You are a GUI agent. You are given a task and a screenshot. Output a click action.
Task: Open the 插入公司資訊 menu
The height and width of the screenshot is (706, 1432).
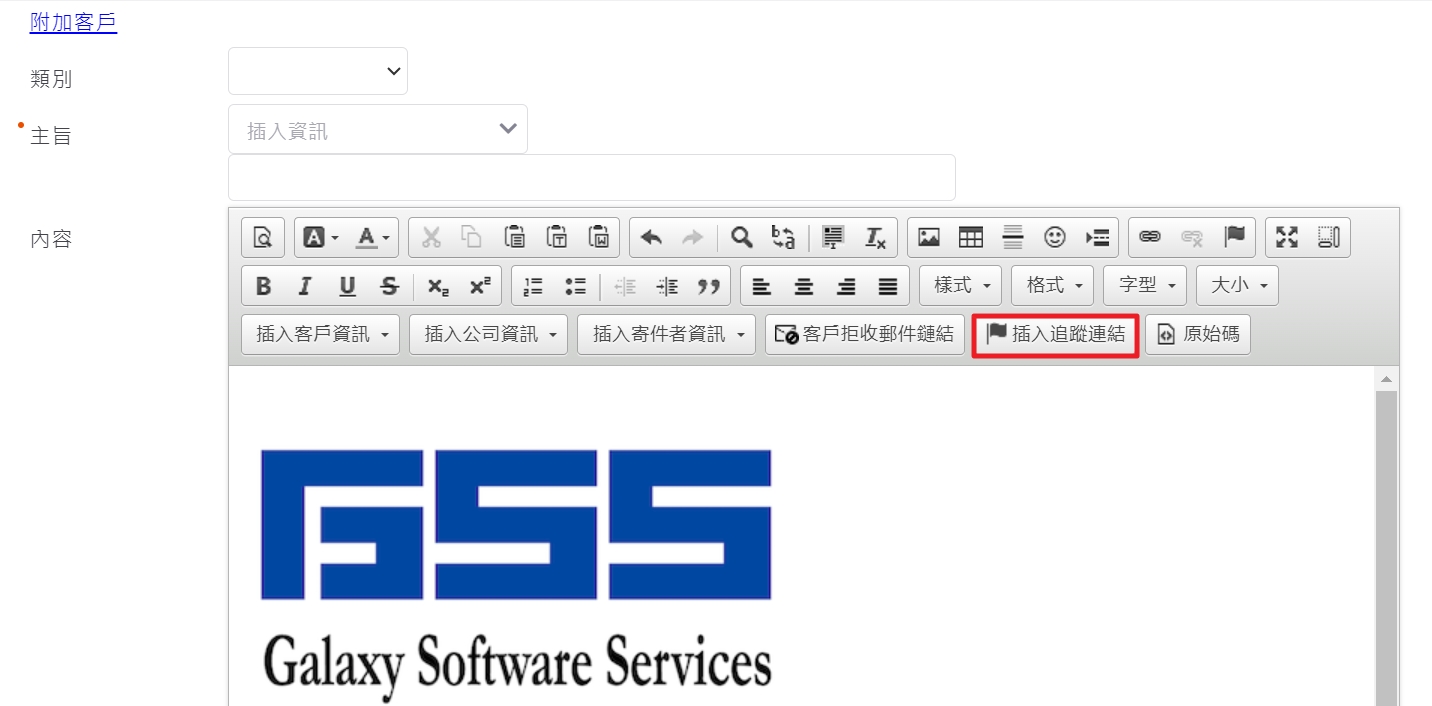pyautogui.click(x=488, y=334)
